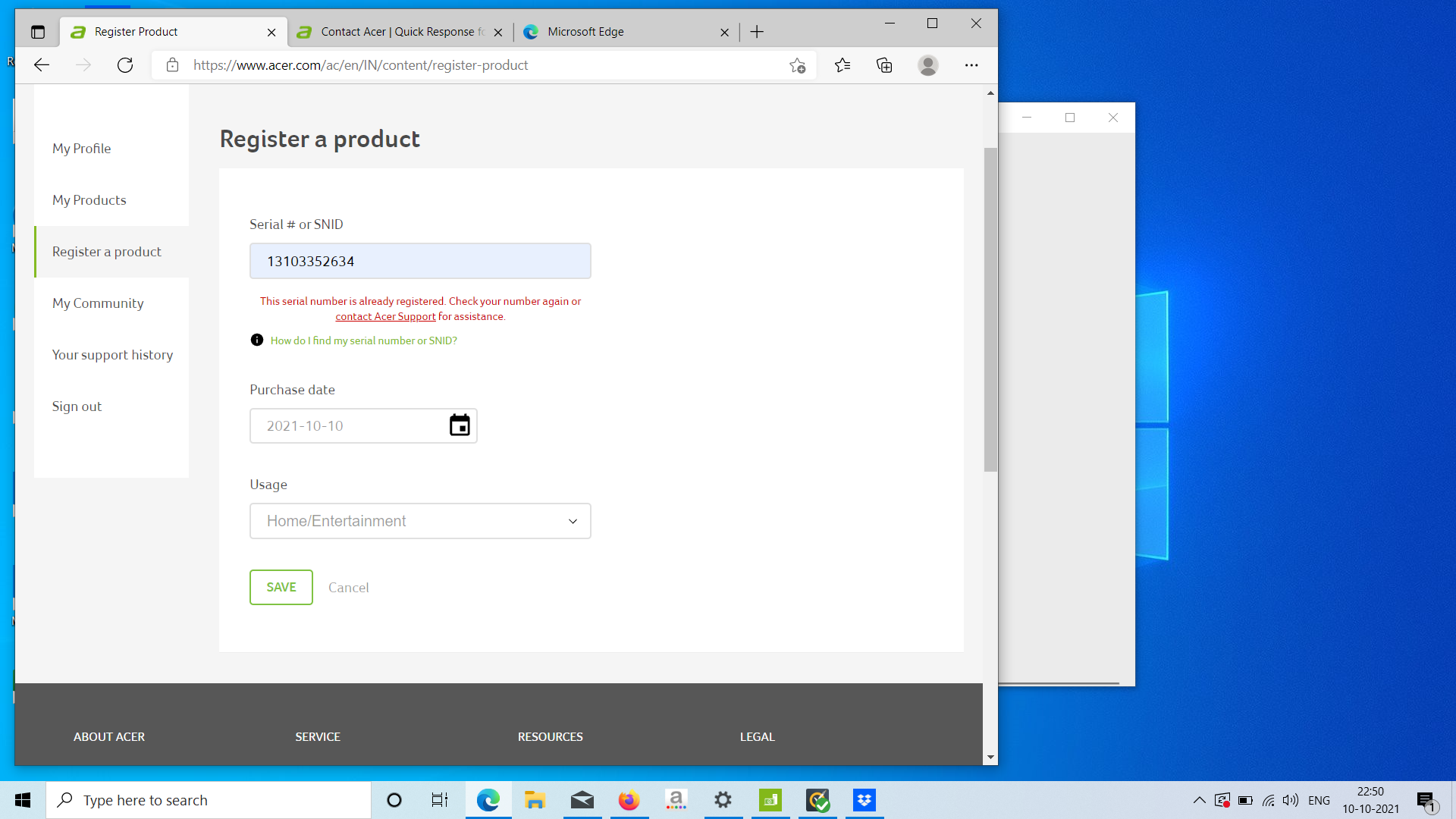Viewport: 1456px width, 819px height.
Task: Close the Contact Acer tab
Action: pyautogui.click(x=498, y=32)
